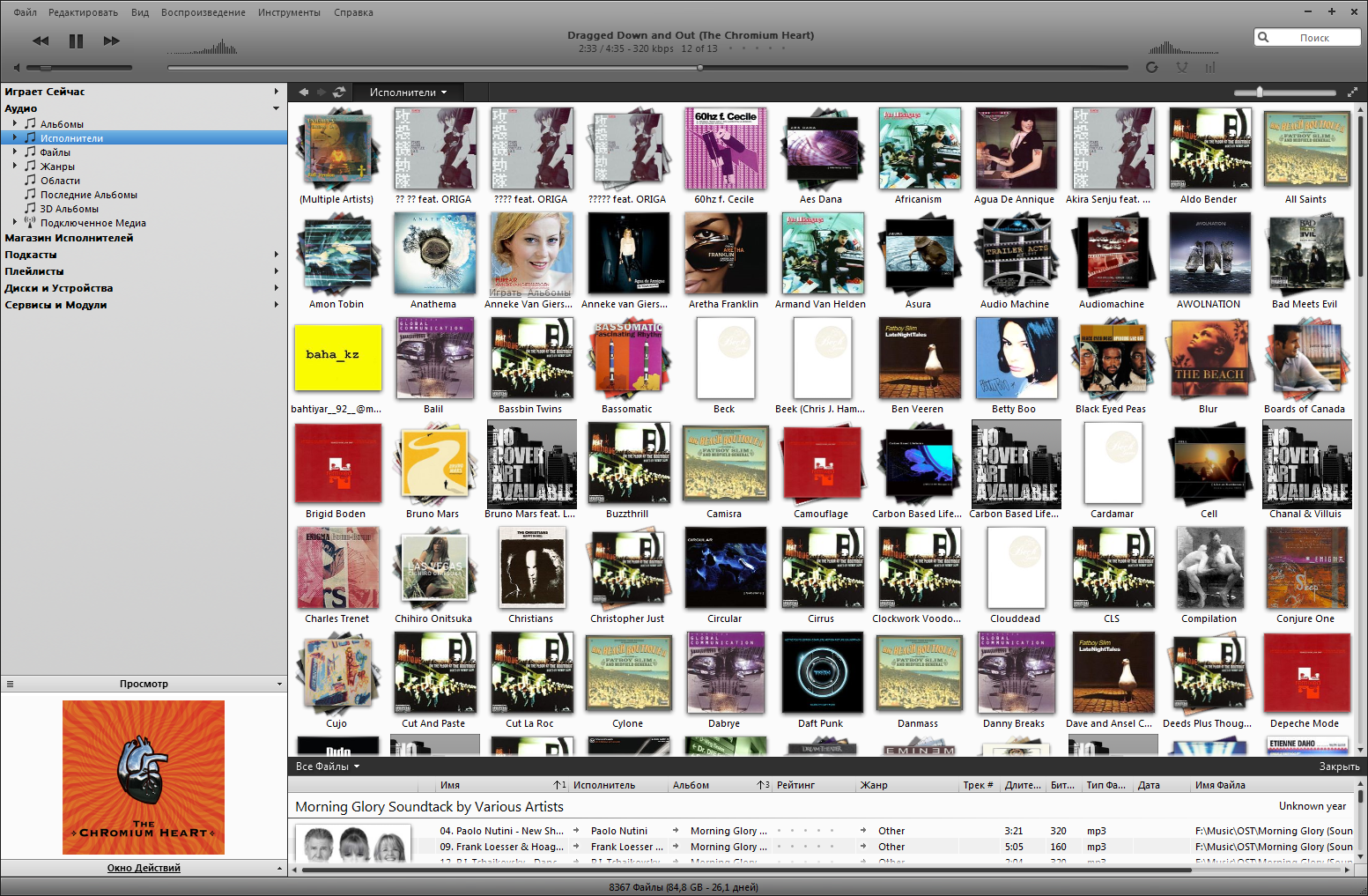Screen dimensions: 1368x896
Task: Click the forward navigation arrow
Action: 321,92
